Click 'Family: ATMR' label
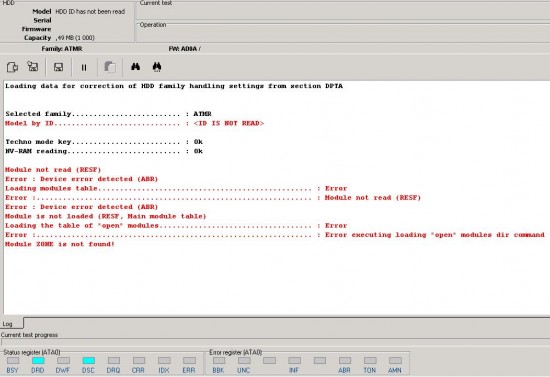Viewport: 550px width, 377px height. tap(62, 49)
